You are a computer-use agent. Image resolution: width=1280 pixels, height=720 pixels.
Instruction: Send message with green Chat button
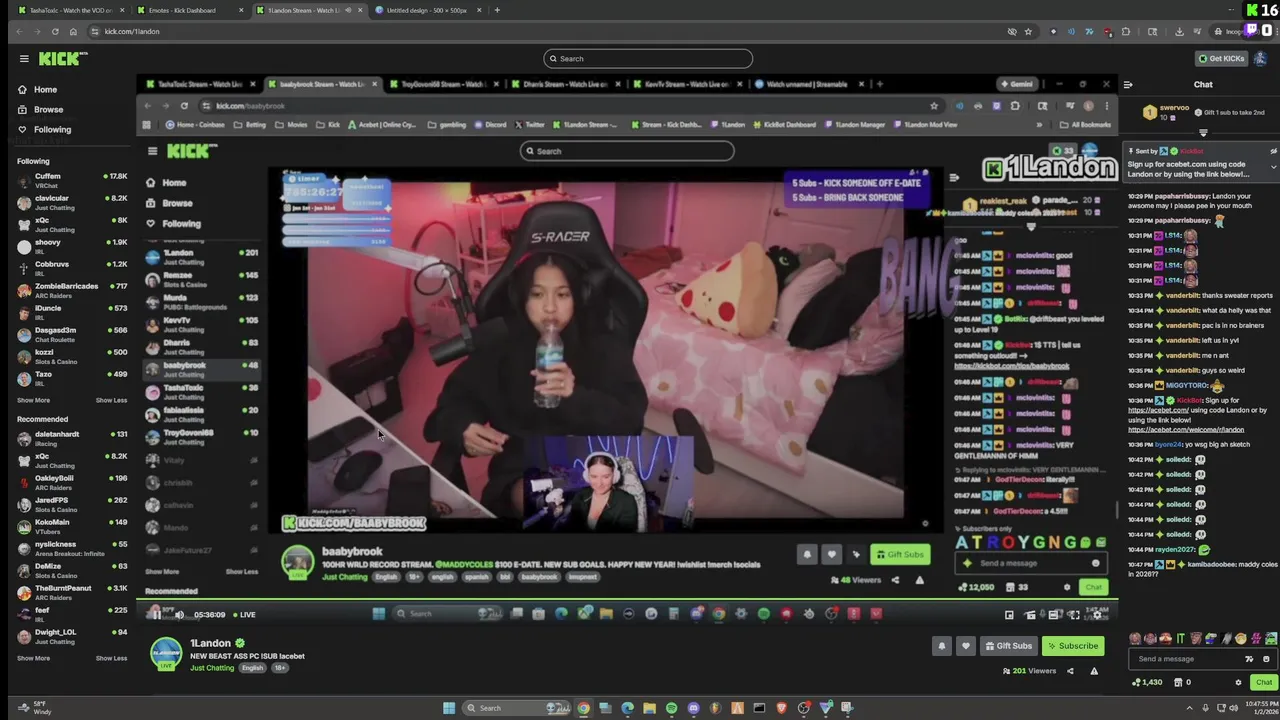tap(1263, 682)
